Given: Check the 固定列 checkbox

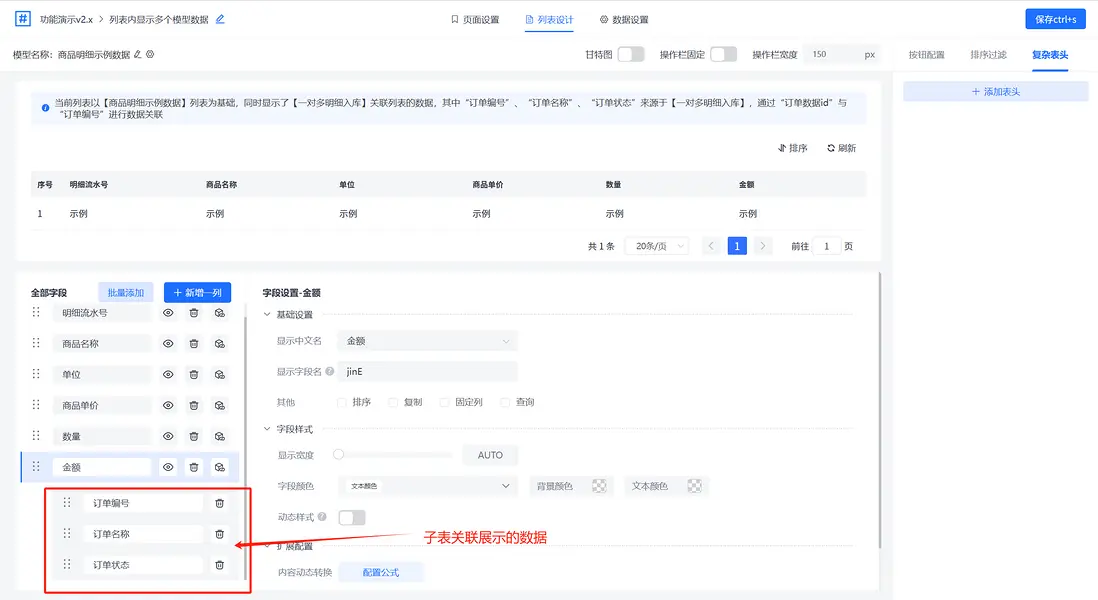Looking at the screenshot, I should tap(444, 402).
